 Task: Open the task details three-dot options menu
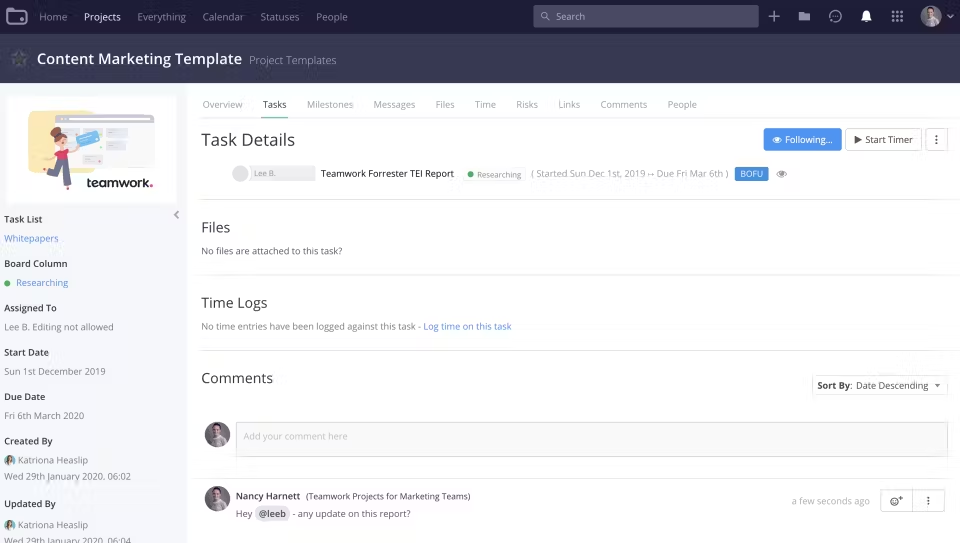936,140
